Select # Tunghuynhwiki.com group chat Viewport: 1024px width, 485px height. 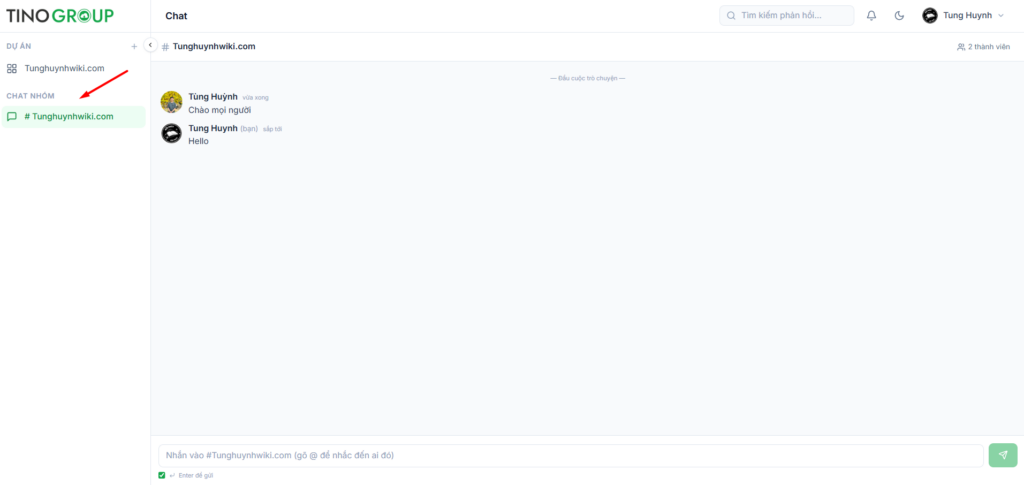click(73, 117)
